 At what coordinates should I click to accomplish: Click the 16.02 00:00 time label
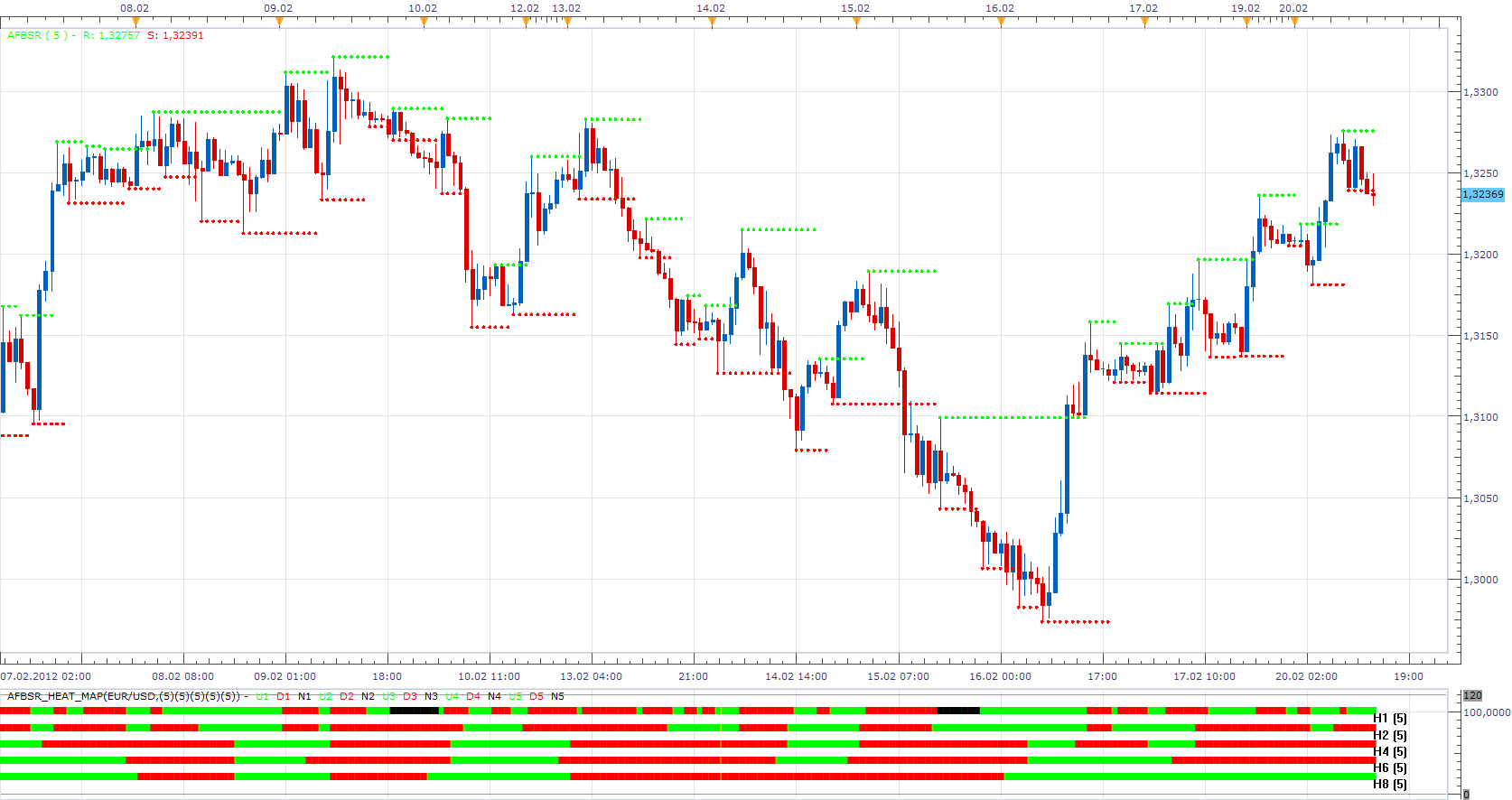point(1000,676)
